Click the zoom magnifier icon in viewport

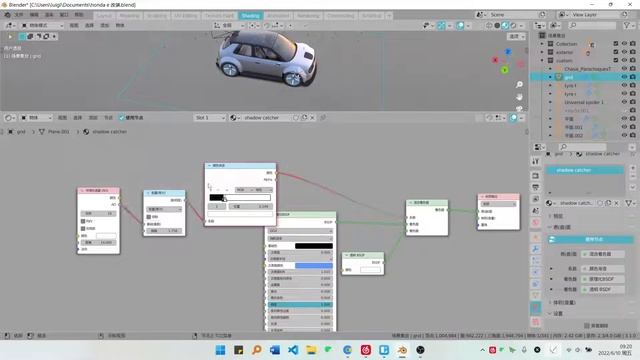519,84
